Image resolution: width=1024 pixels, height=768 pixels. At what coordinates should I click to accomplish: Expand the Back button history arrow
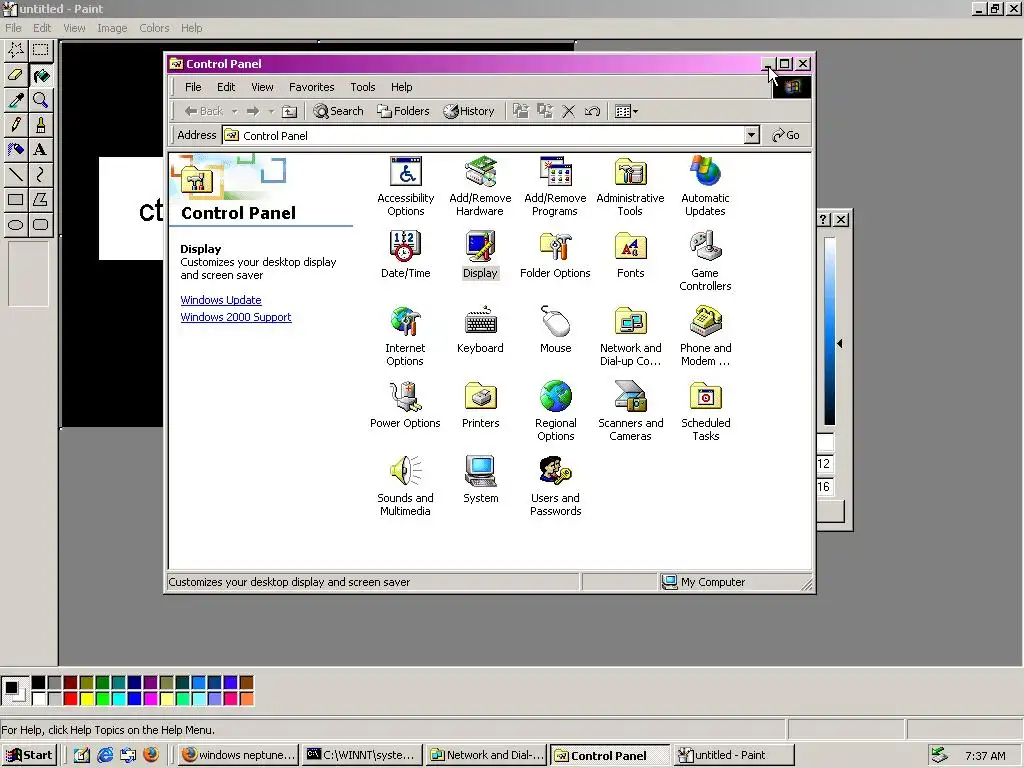(234, 112)
